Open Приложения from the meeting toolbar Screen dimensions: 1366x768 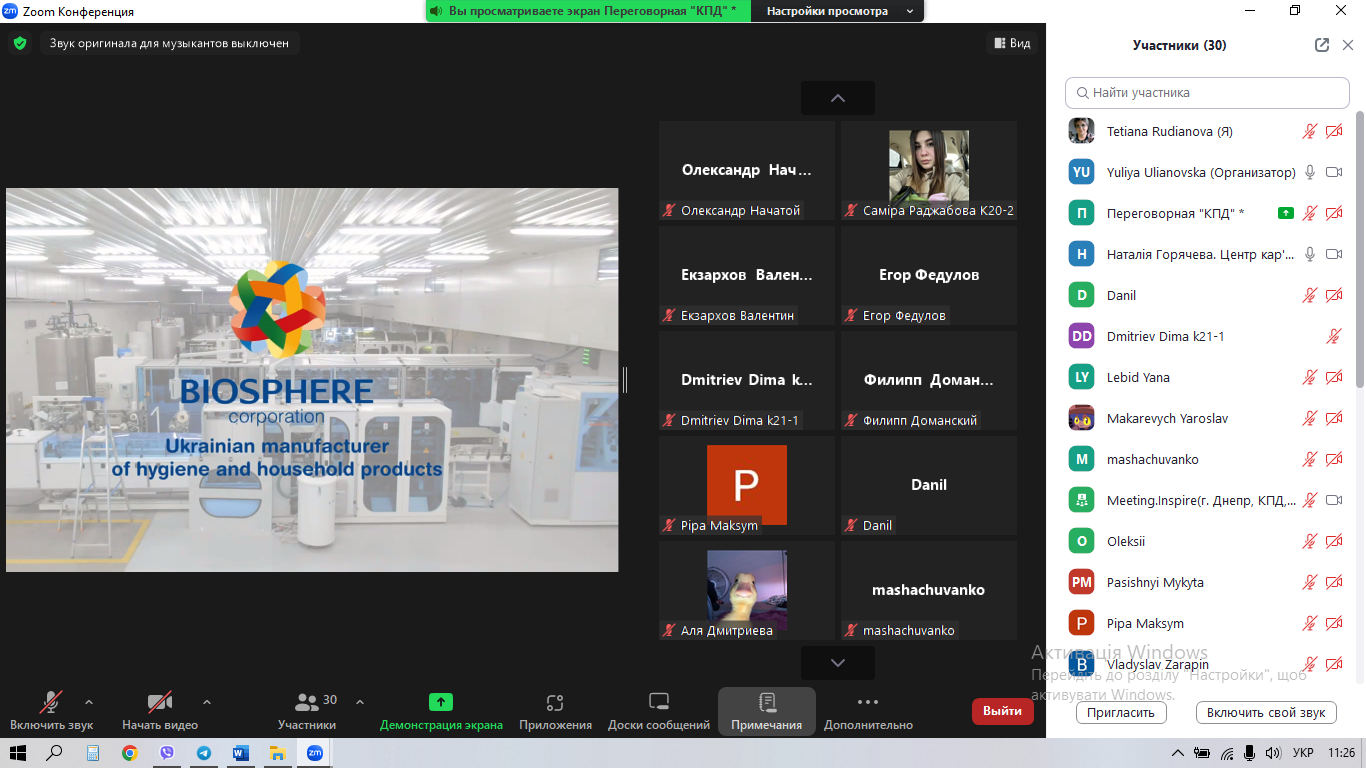click(x=555, y=710)
